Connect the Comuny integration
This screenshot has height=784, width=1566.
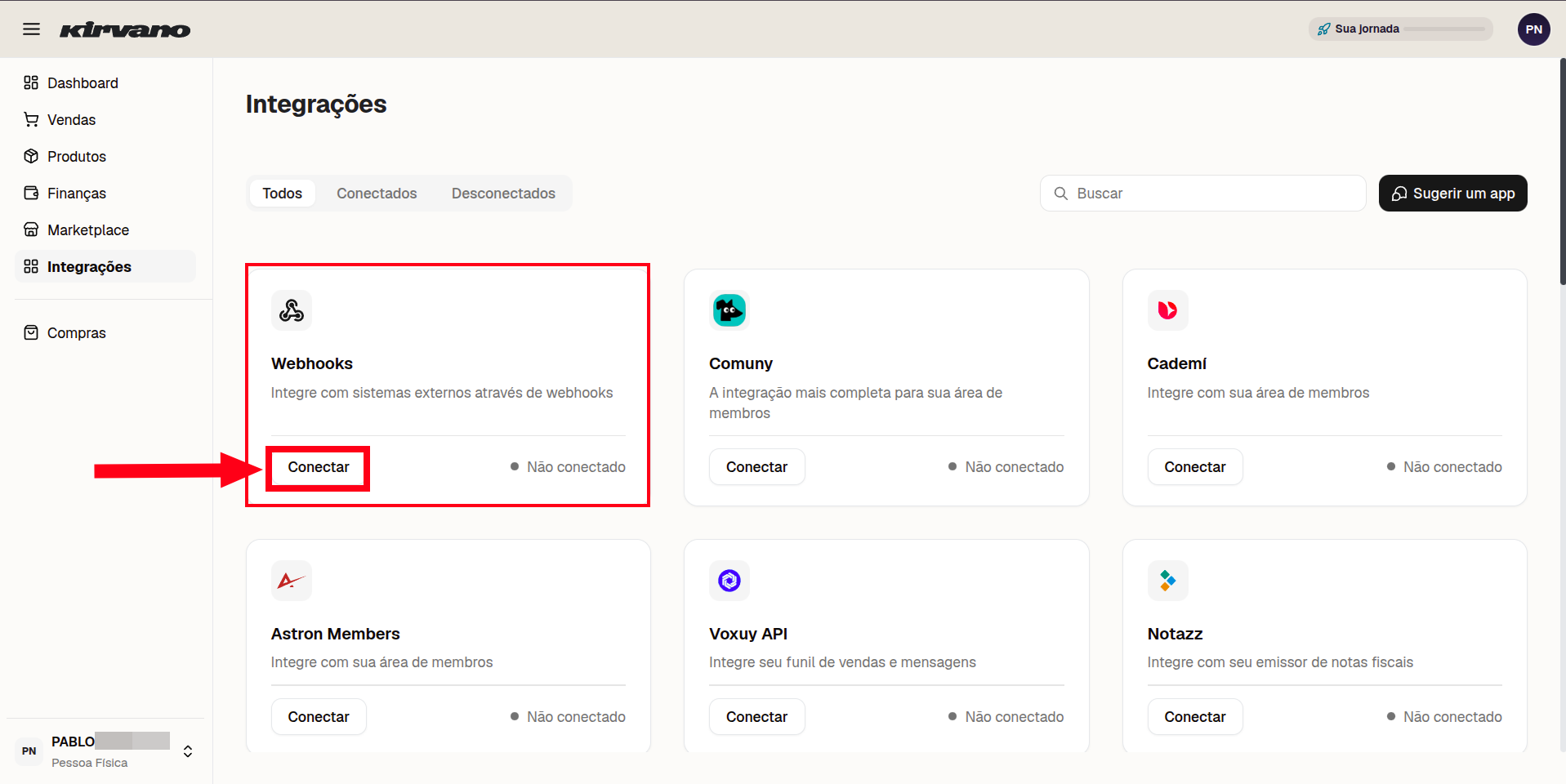point(756,467)
